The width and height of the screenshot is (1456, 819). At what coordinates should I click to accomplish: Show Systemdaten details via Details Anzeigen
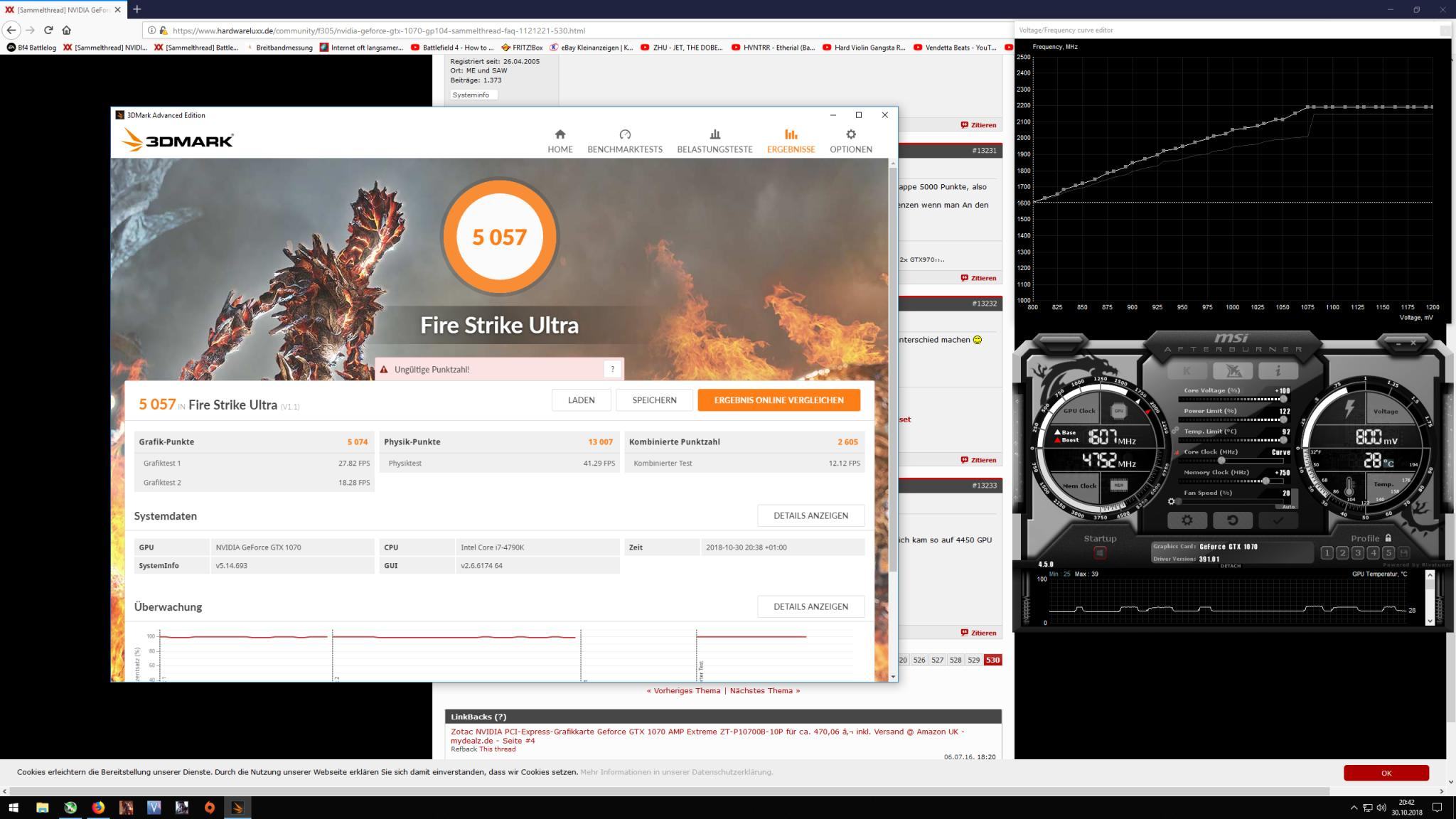(x=810, y=515)
